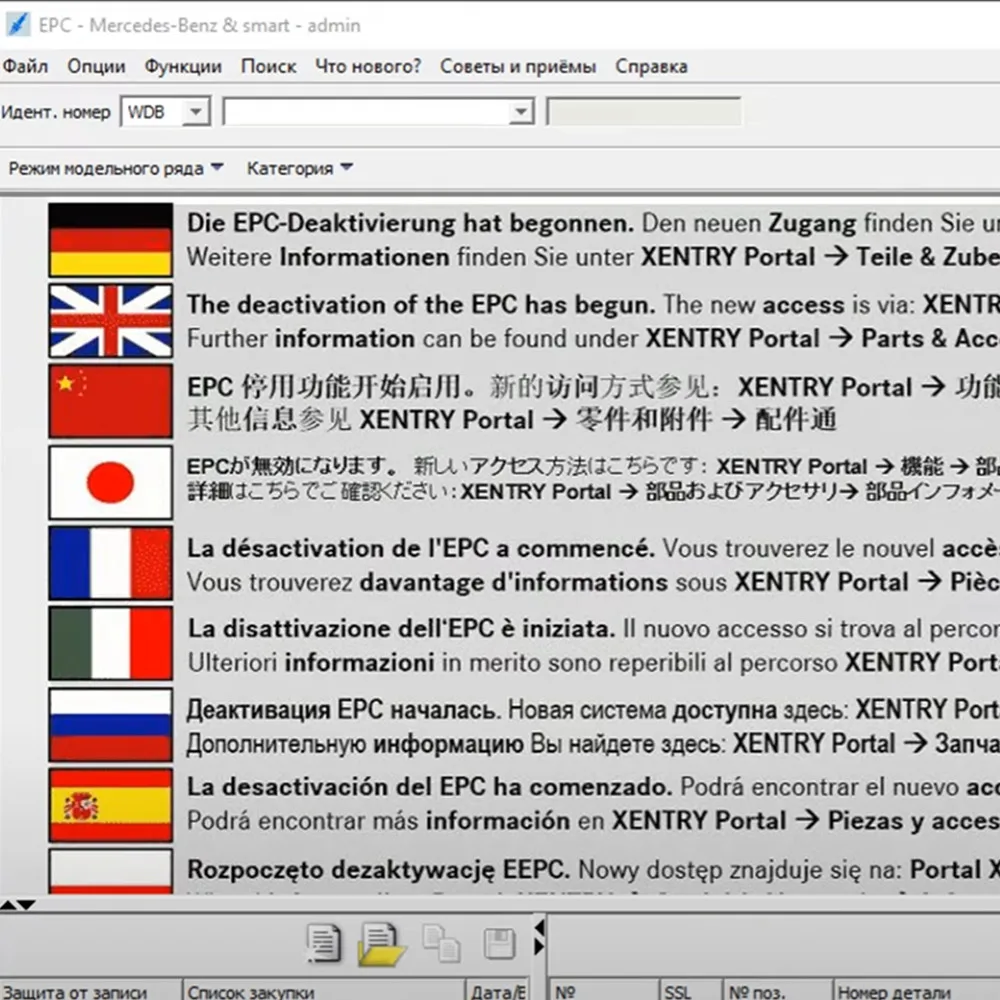Click the Chinese flag image
This screenshot has width=1000, height=1000.
point(111,401)
